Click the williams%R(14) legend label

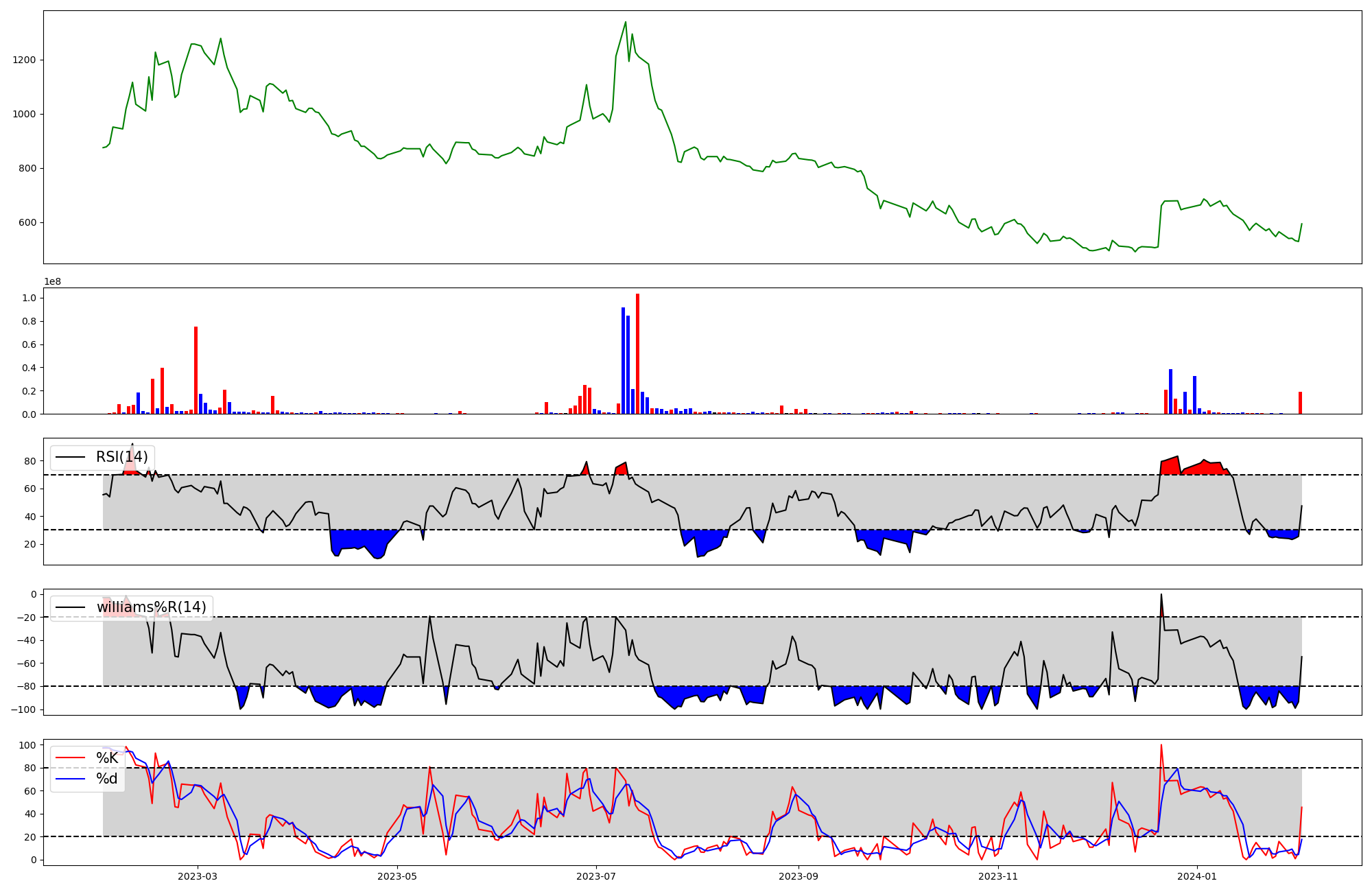(151, 607)
